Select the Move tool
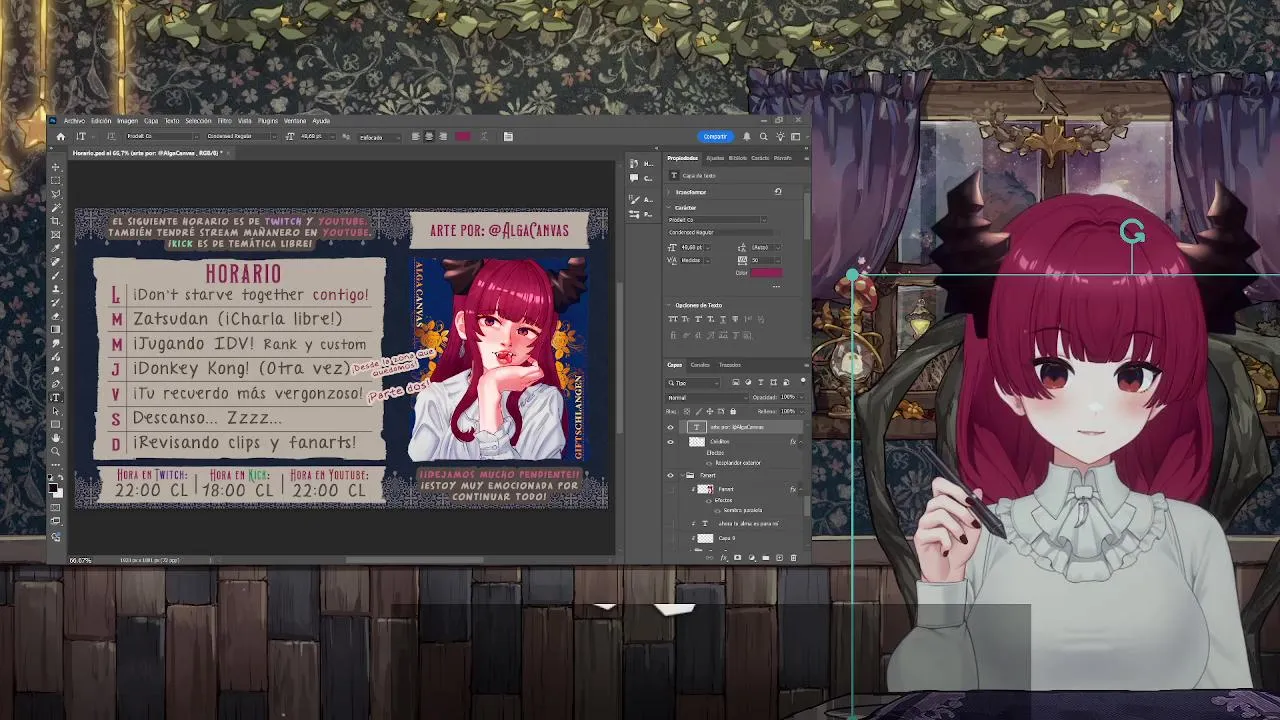 point(56,167)
